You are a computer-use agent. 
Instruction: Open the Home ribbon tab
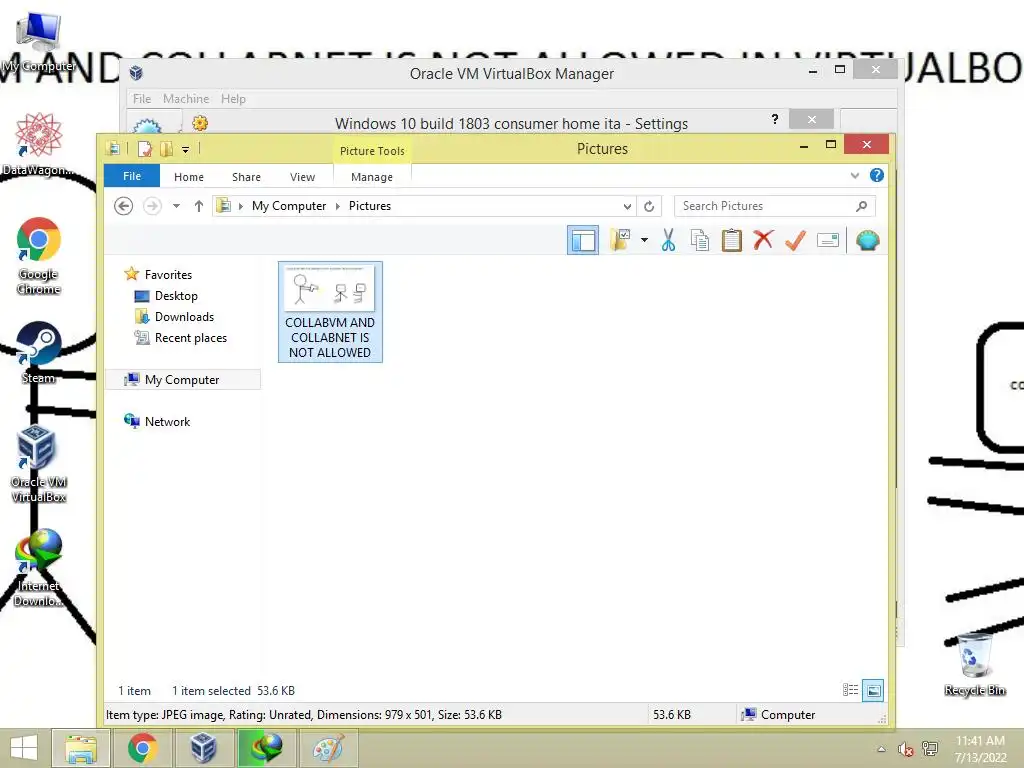(x=189, y=177)
